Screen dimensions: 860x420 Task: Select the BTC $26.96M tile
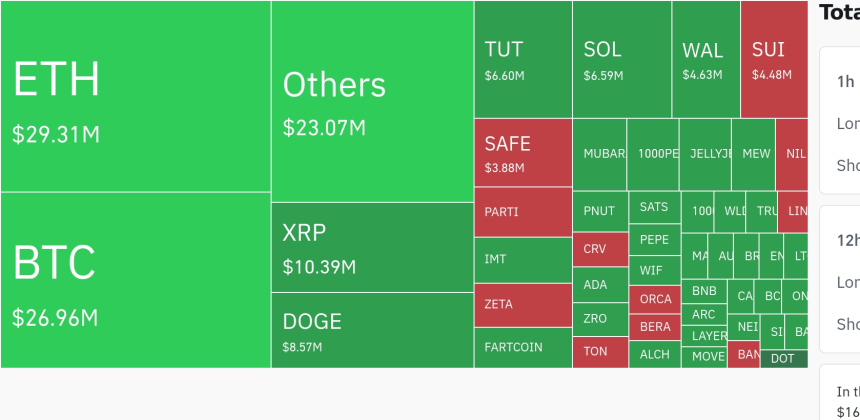coord(135,280)
